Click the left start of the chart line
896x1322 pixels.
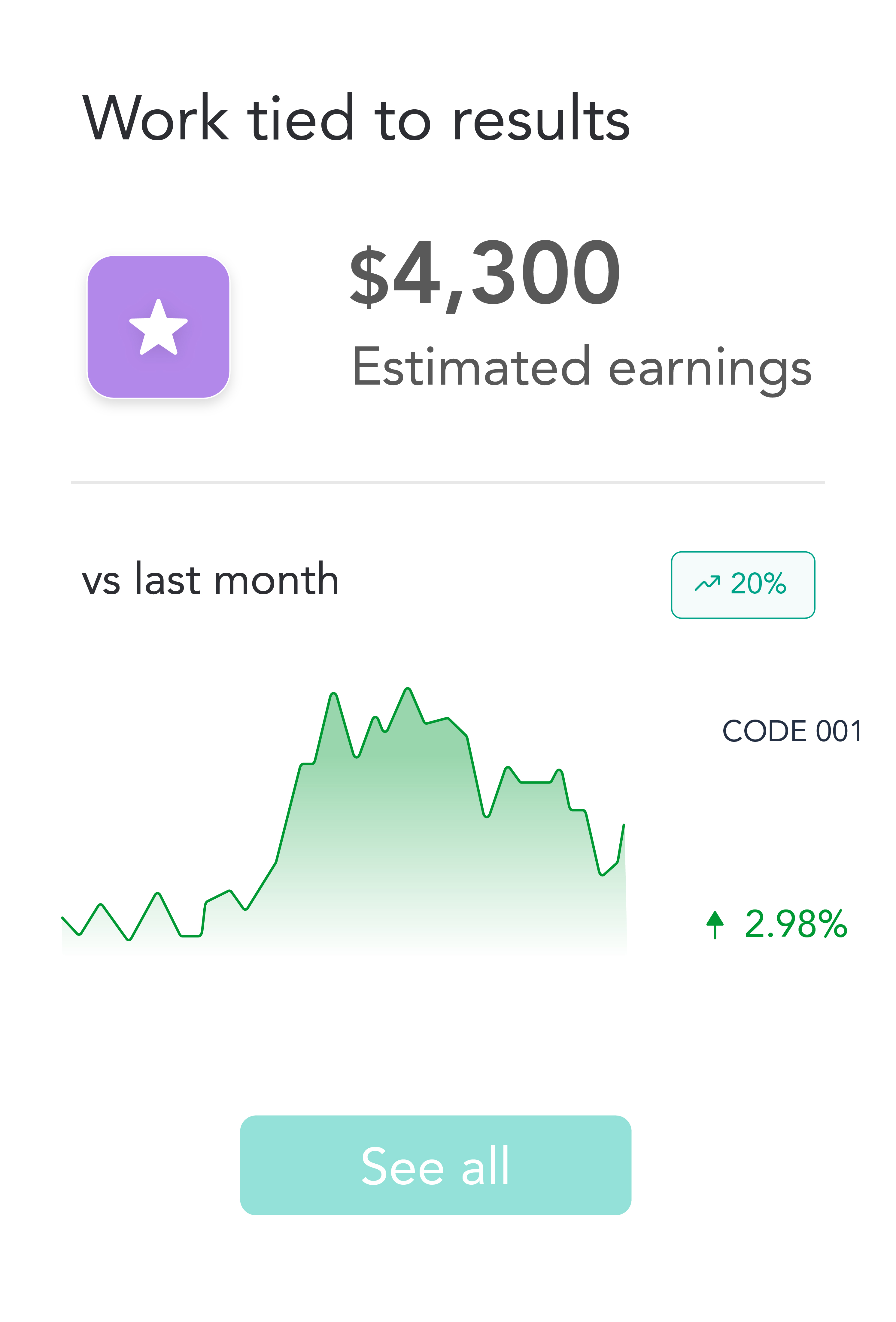[62, 918]
